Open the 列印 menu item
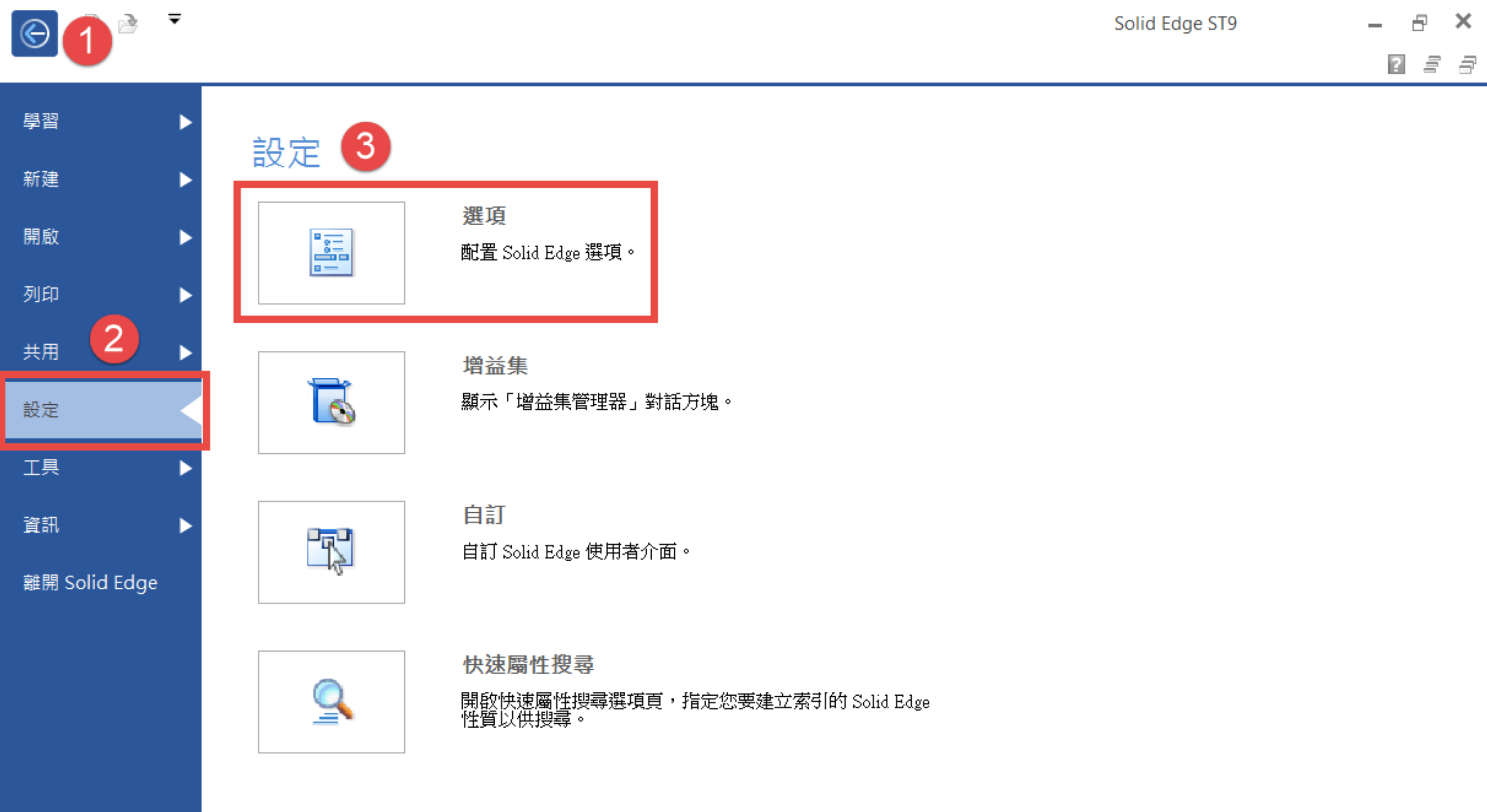 tap(101, 294)
